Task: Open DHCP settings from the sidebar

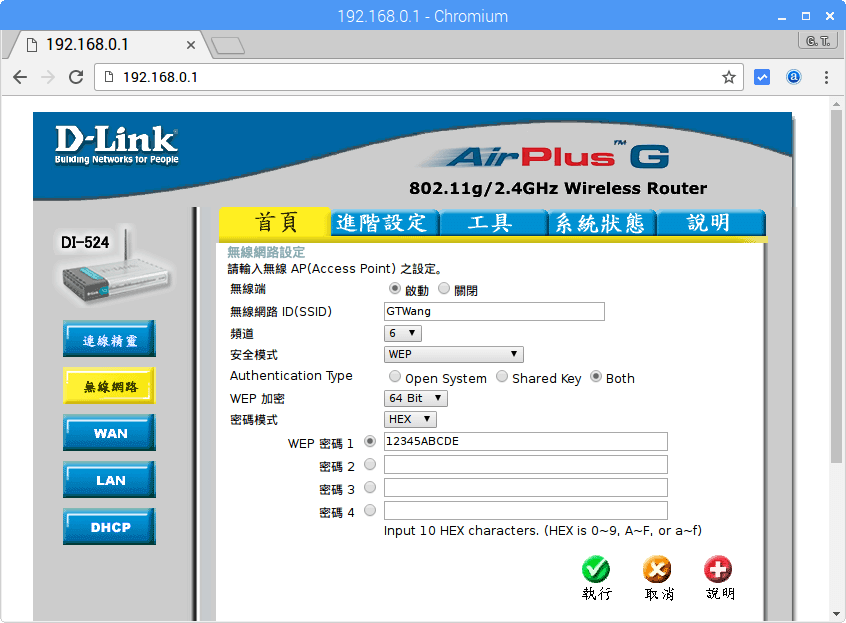Action: 108,527
